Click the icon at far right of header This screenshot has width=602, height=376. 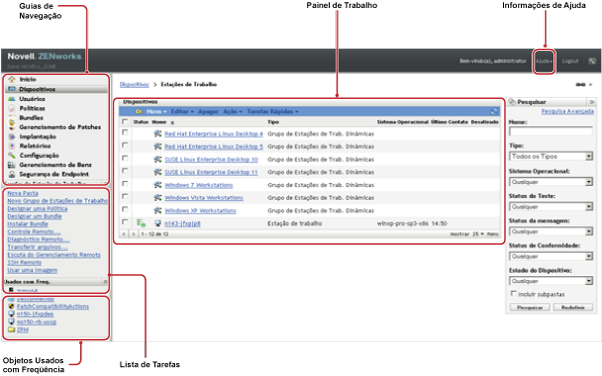592,61
